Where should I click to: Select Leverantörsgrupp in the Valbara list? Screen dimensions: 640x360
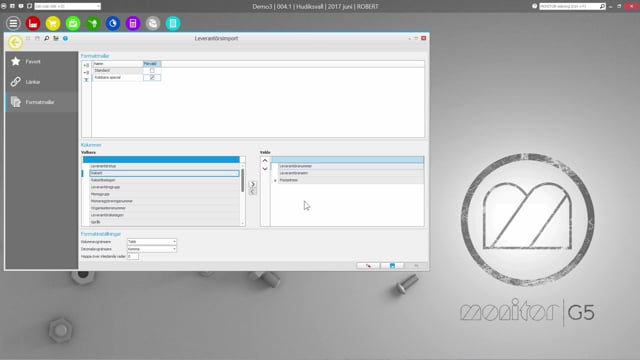click(x=164, y=187)
